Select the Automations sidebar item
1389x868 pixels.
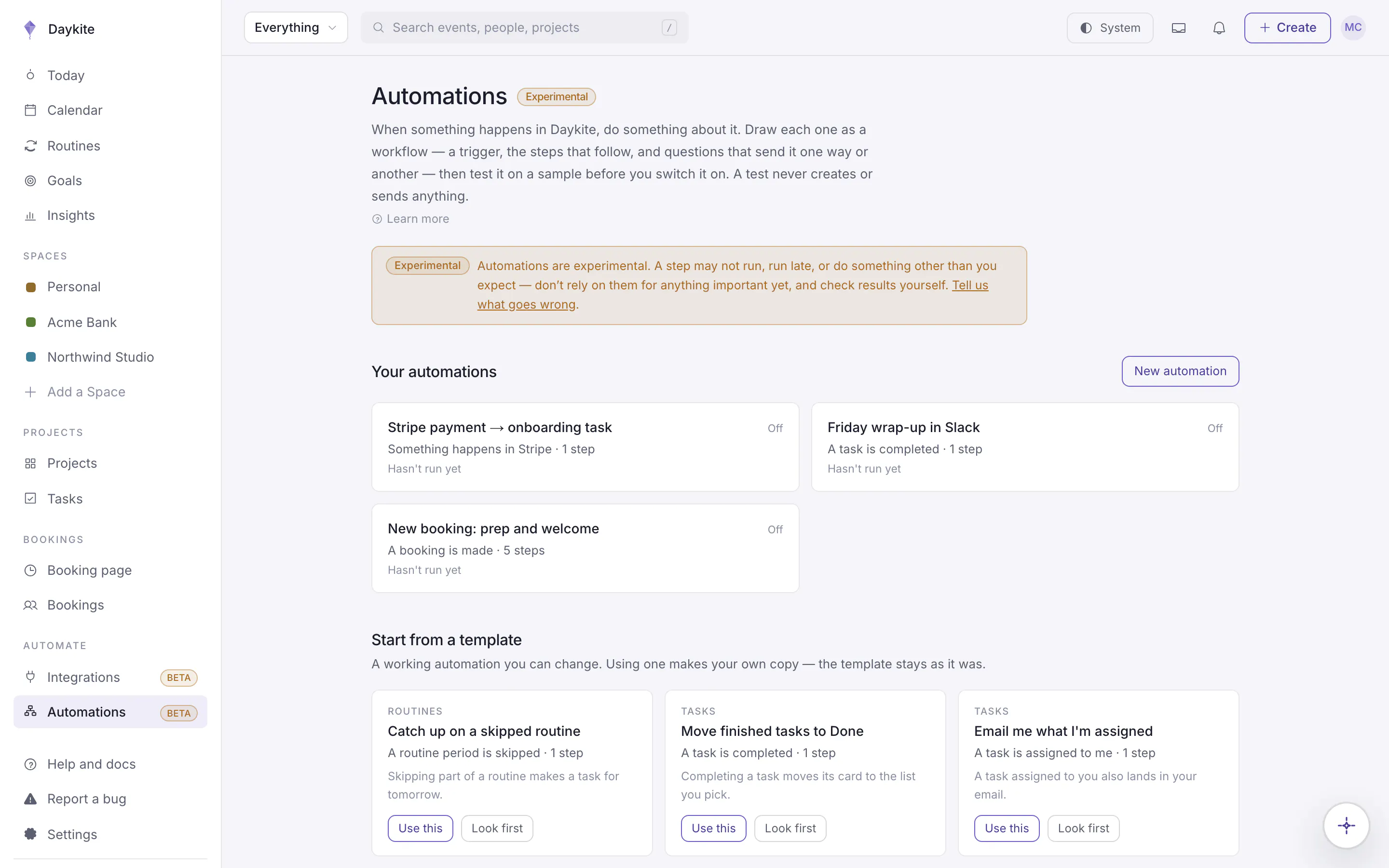pyautogui.click(x=110, y=712)
